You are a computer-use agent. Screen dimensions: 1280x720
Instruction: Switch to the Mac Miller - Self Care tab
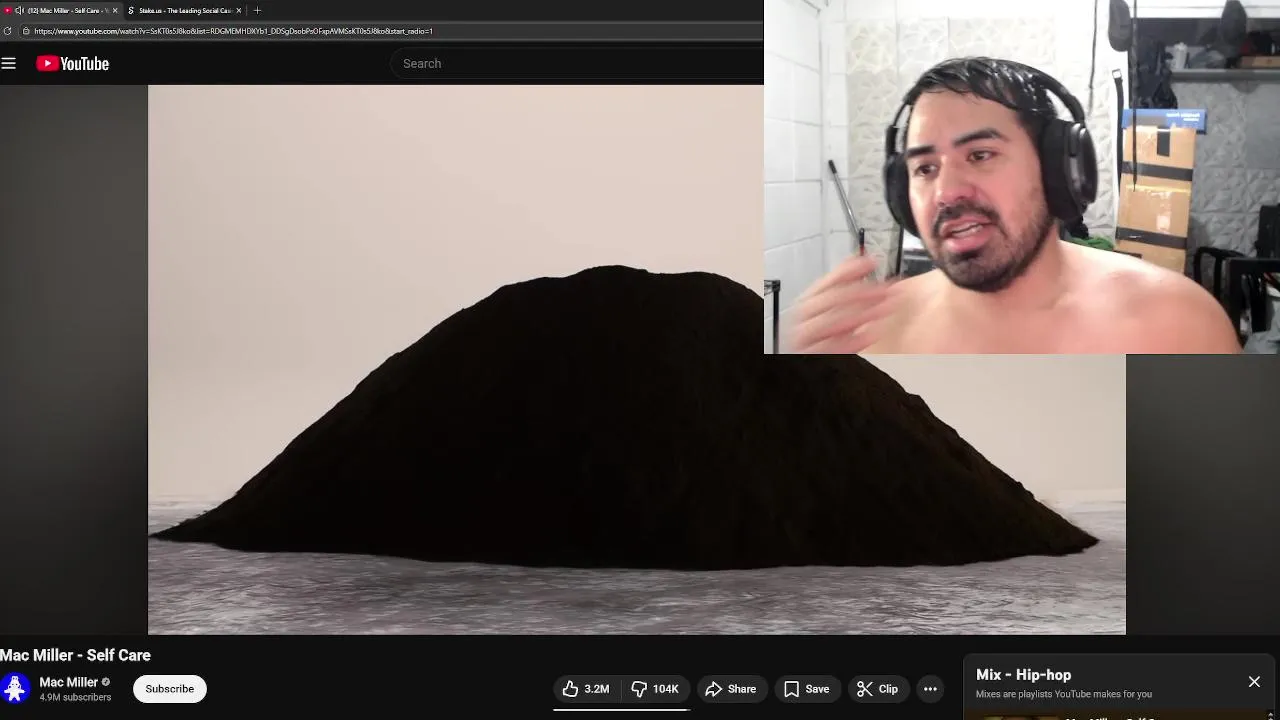pyautogui.click(x=63, y=10)
